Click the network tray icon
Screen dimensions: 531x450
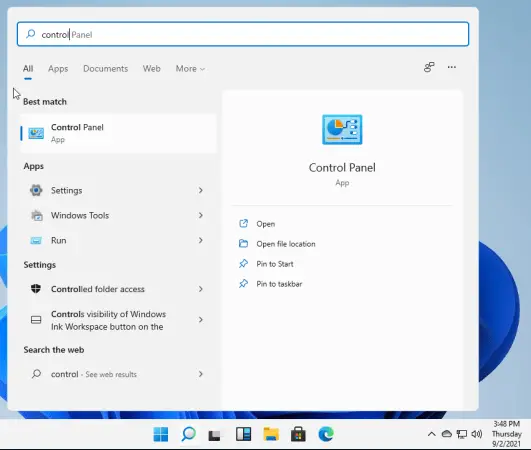coord(462,434)
